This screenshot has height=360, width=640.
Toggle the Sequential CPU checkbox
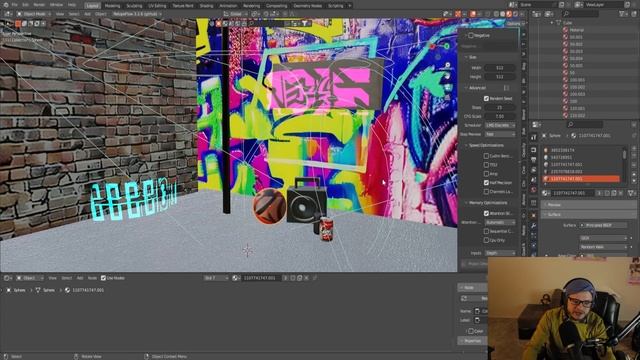tap(486, 231)
